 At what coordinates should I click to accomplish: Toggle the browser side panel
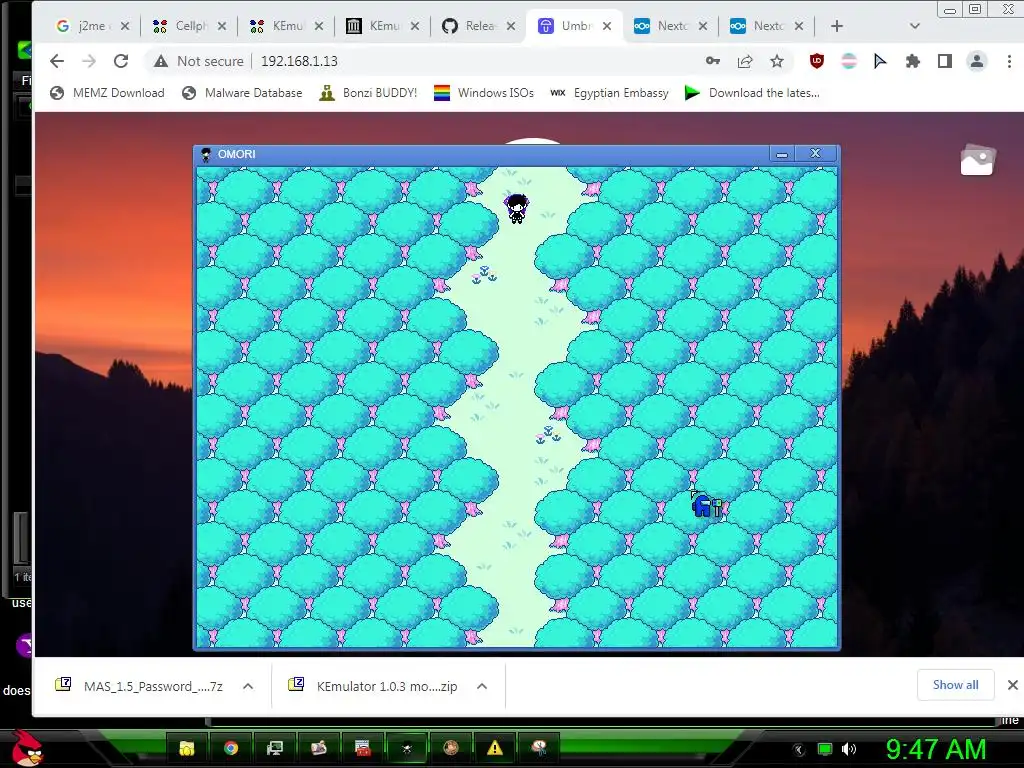(x=944, y=61)
